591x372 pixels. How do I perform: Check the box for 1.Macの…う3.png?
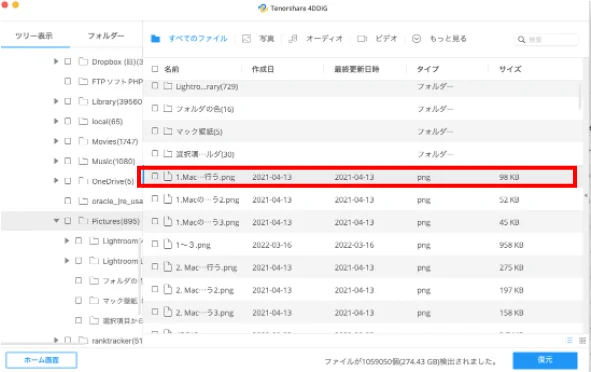(x=155, y=221)
